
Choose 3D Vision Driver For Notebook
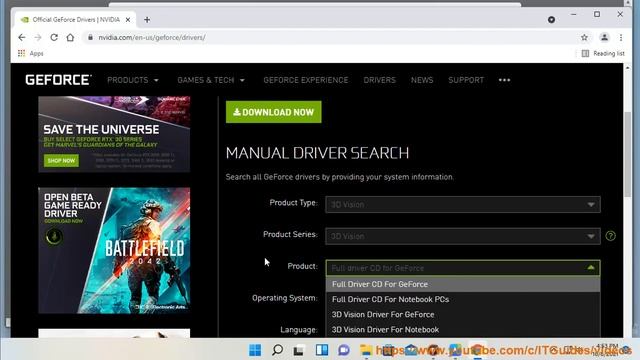tap(463, 329)
